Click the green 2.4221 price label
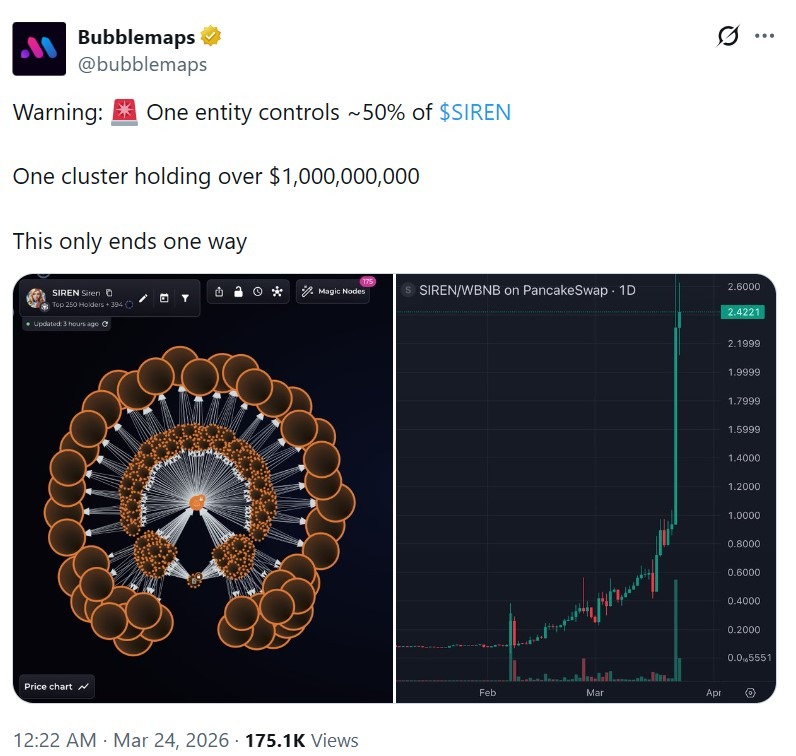The width and height of the screenshot is (796, 756). click(x=744, y=312)
